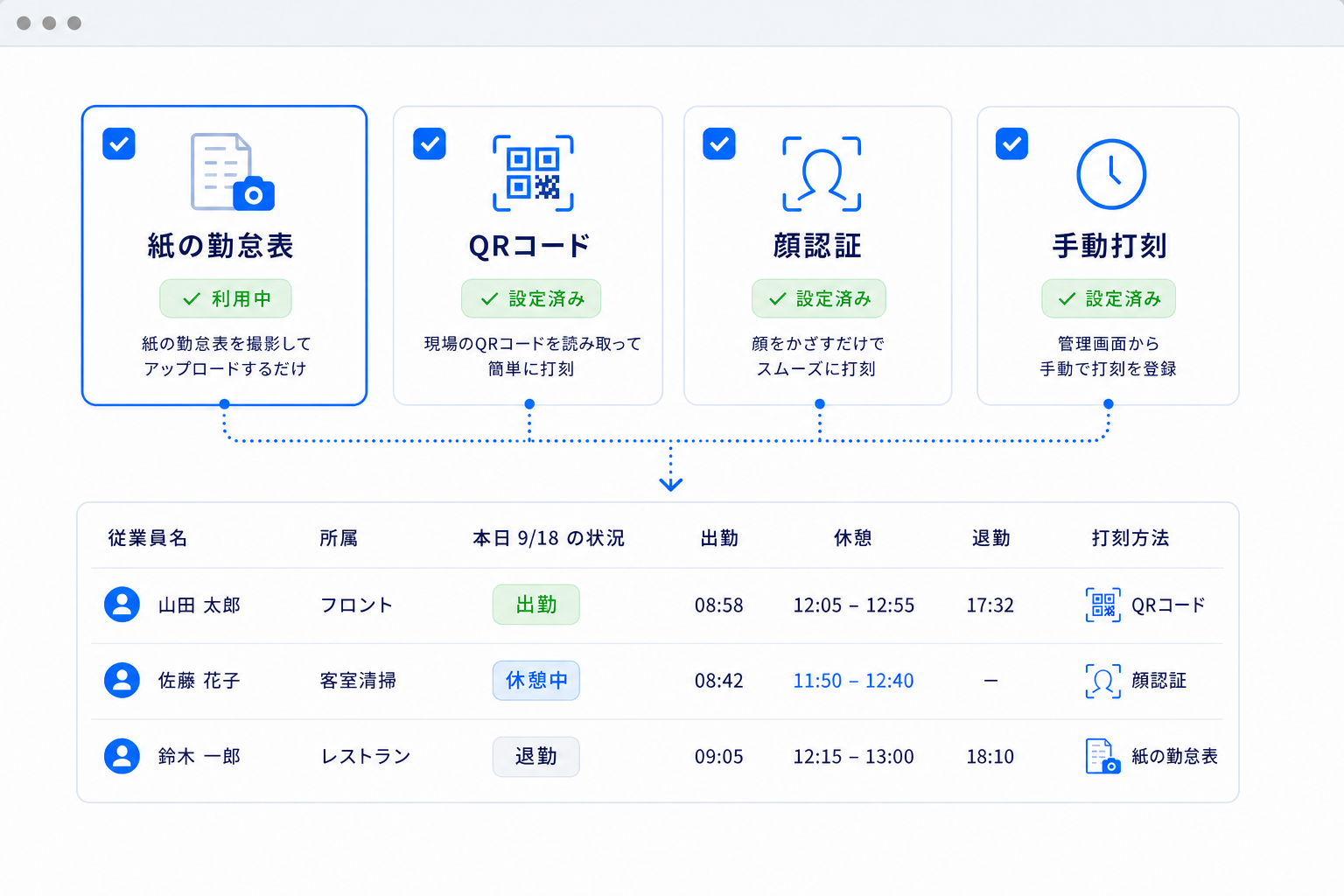The height and width of the screenshot is (896, 1344).
Task: Click the 休憩 column header
Action: click(853, 538)
